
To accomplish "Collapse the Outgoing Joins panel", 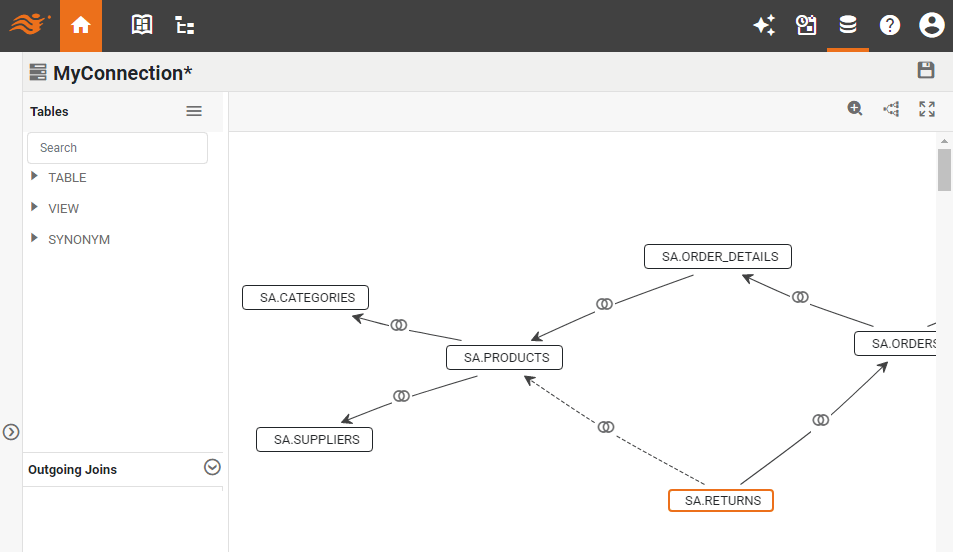I will tap(211, 467).
